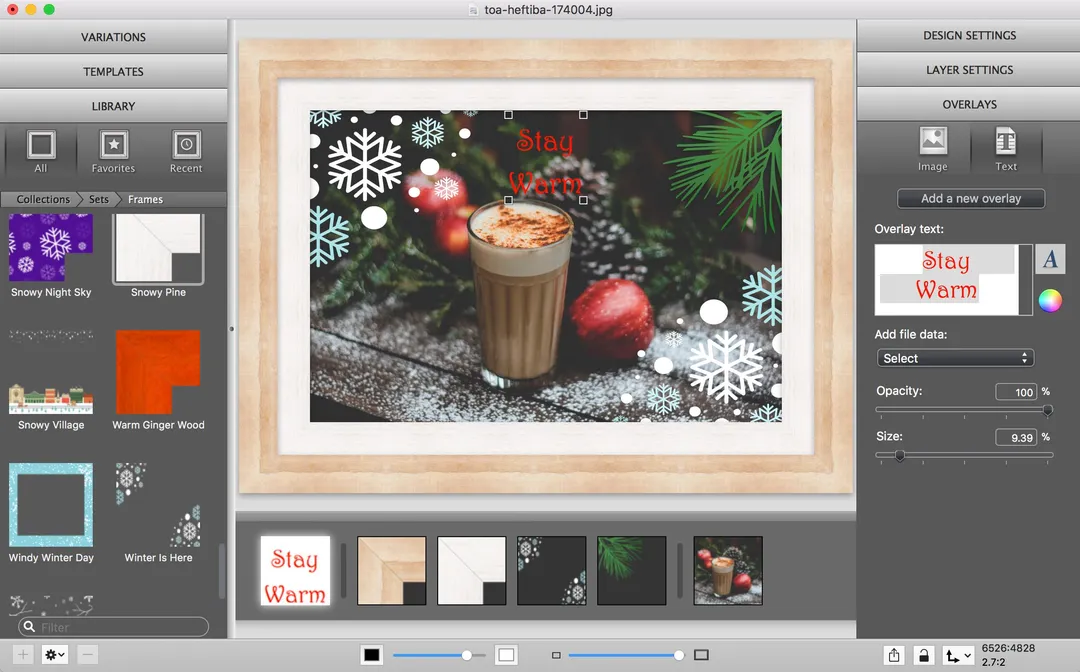
Task: Select the Windy Winter Day frame
Action: pyautogui.click(x=51, y=513)
